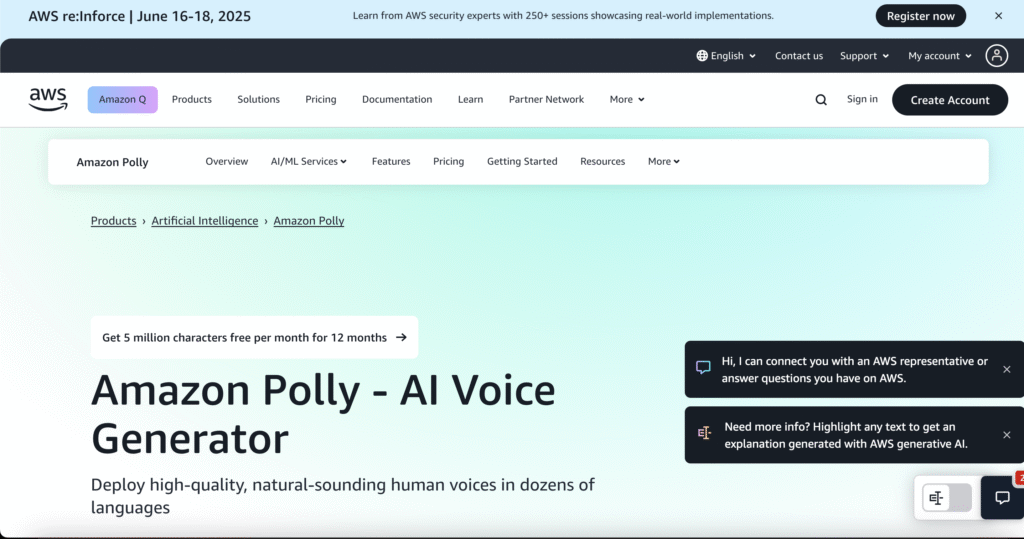The height and width of the screenshot is (539, 1024).
Task: Click the Artificial Intelligence breadcrumb link
Action: point(205,221)
